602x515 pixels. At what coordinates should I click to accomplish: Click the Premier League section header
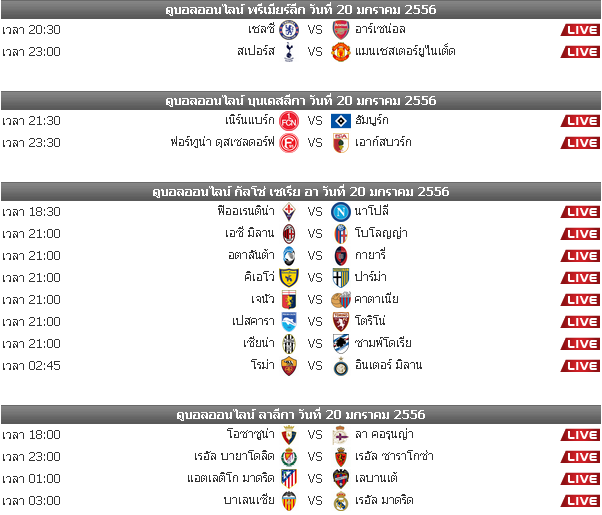(x=301, y=10)
